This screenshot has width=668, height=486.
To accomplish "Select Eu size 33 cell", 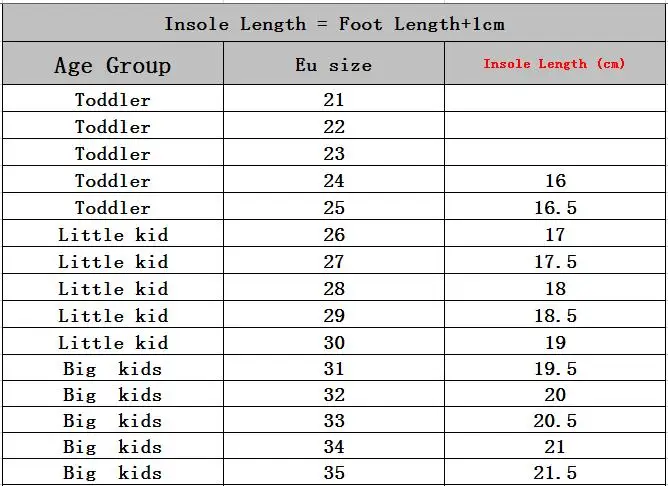I will pyautogui.click(x=334, y=420).
